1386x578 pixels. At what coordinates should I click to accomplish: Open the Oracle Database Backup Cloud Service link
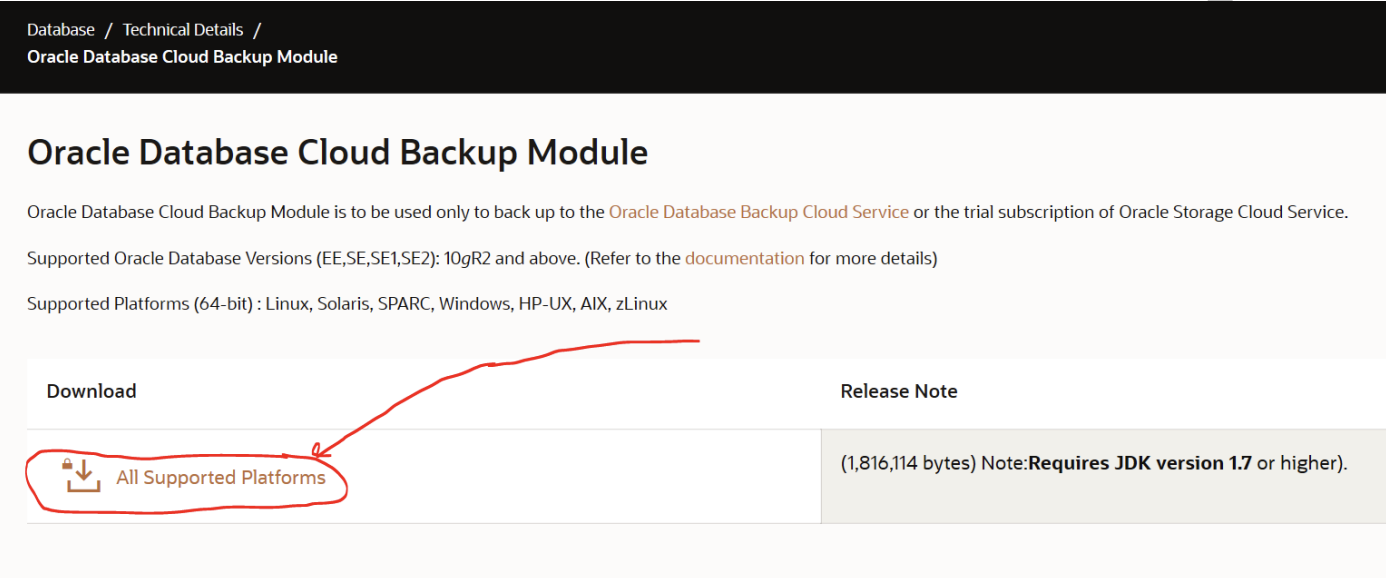click(x=758, y=212)
